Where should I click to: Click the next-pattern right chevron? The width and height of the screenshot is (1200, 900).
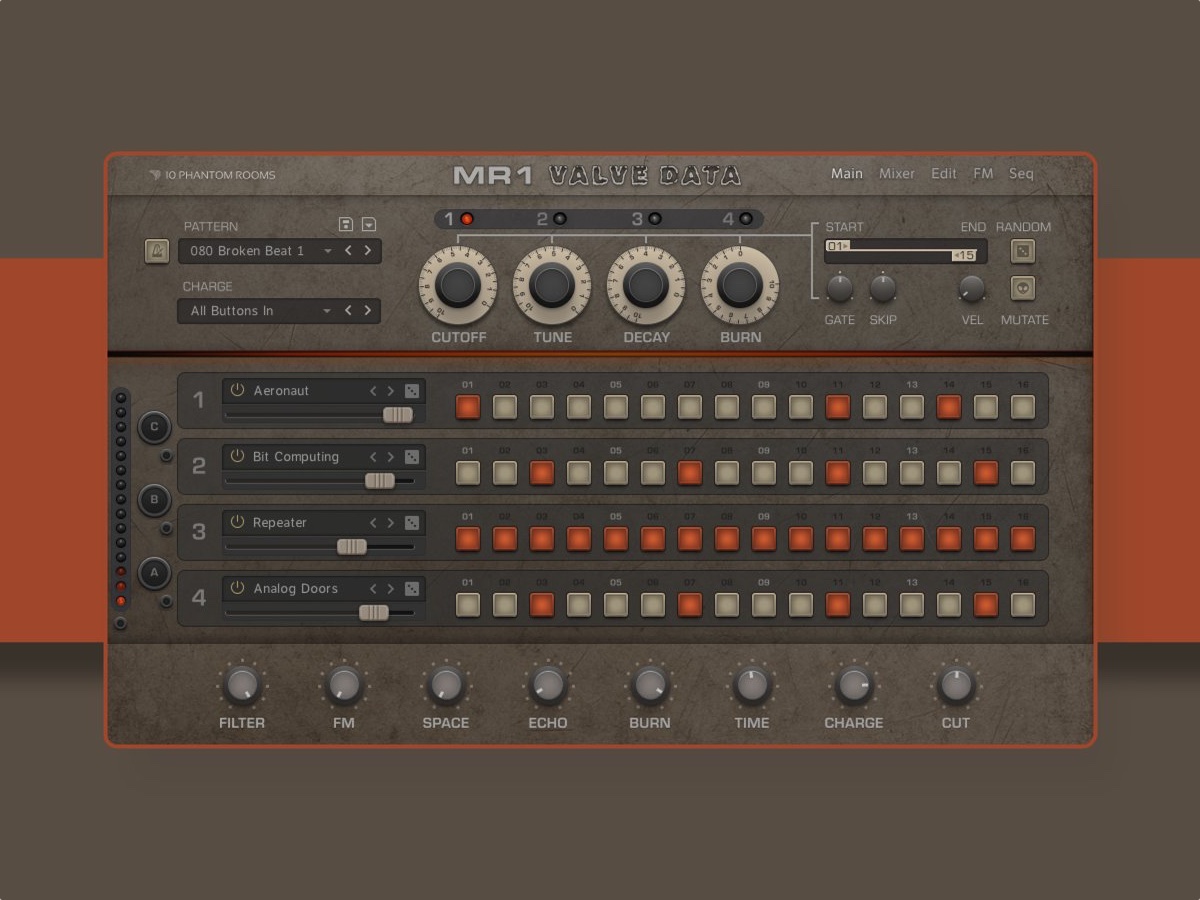coord(369,251)
